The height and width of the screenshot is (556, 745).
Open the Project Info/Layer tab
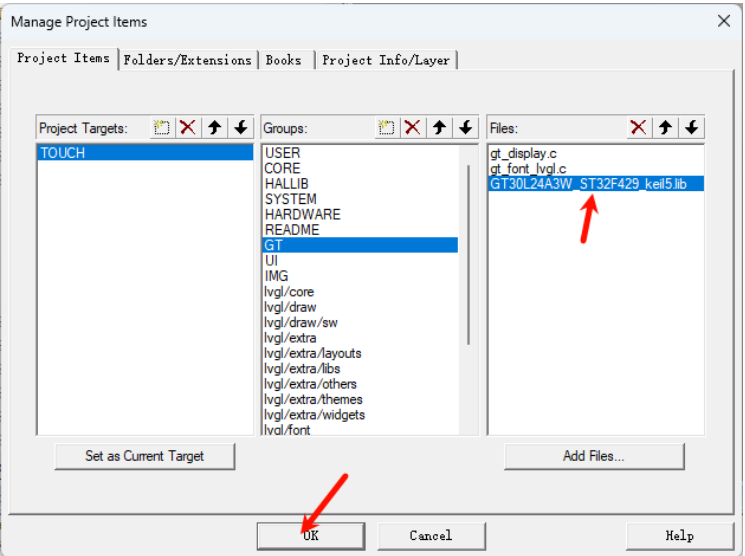[386, 60]
